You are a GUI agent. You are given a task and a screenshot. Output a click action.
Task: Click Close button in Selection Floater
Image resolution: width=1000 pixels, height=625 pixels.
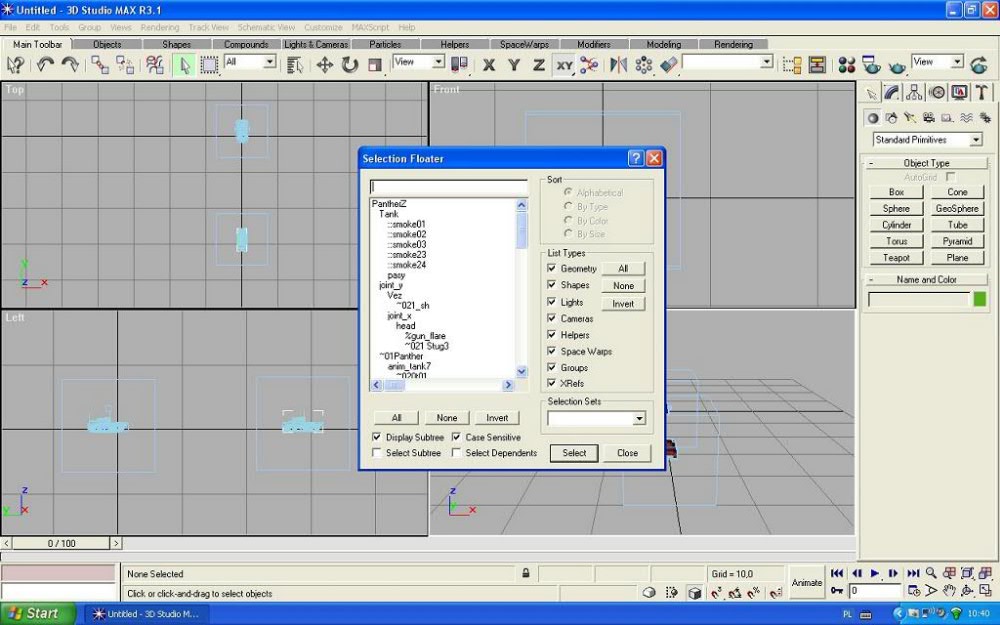point(628,453)
